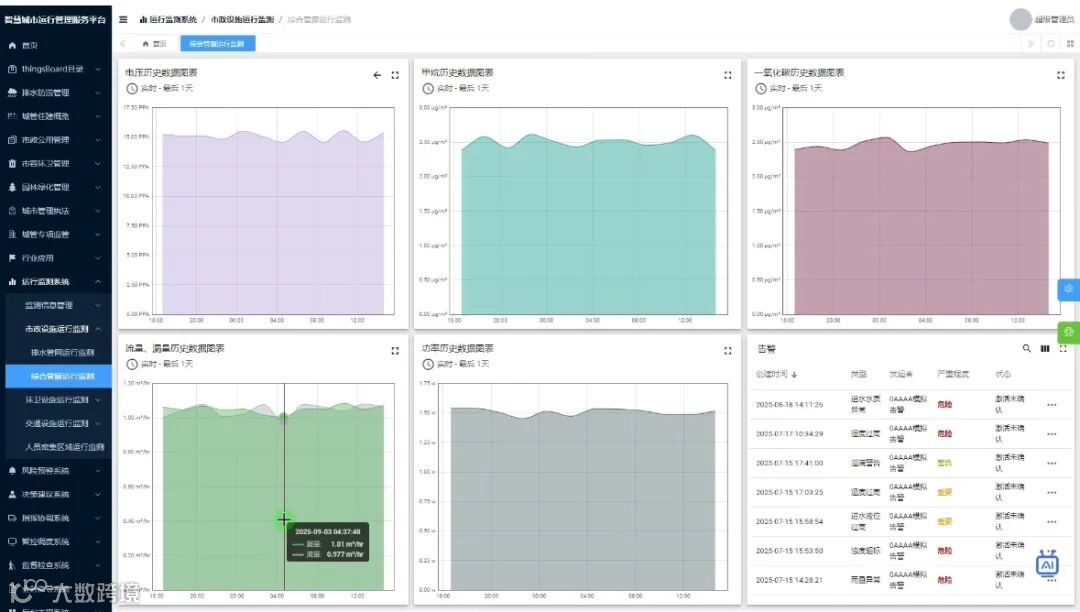The width and height of the screenshot is (1080, 612).
Task: Expand 行业应用 sidebar menu
Action: pos(56,257)
